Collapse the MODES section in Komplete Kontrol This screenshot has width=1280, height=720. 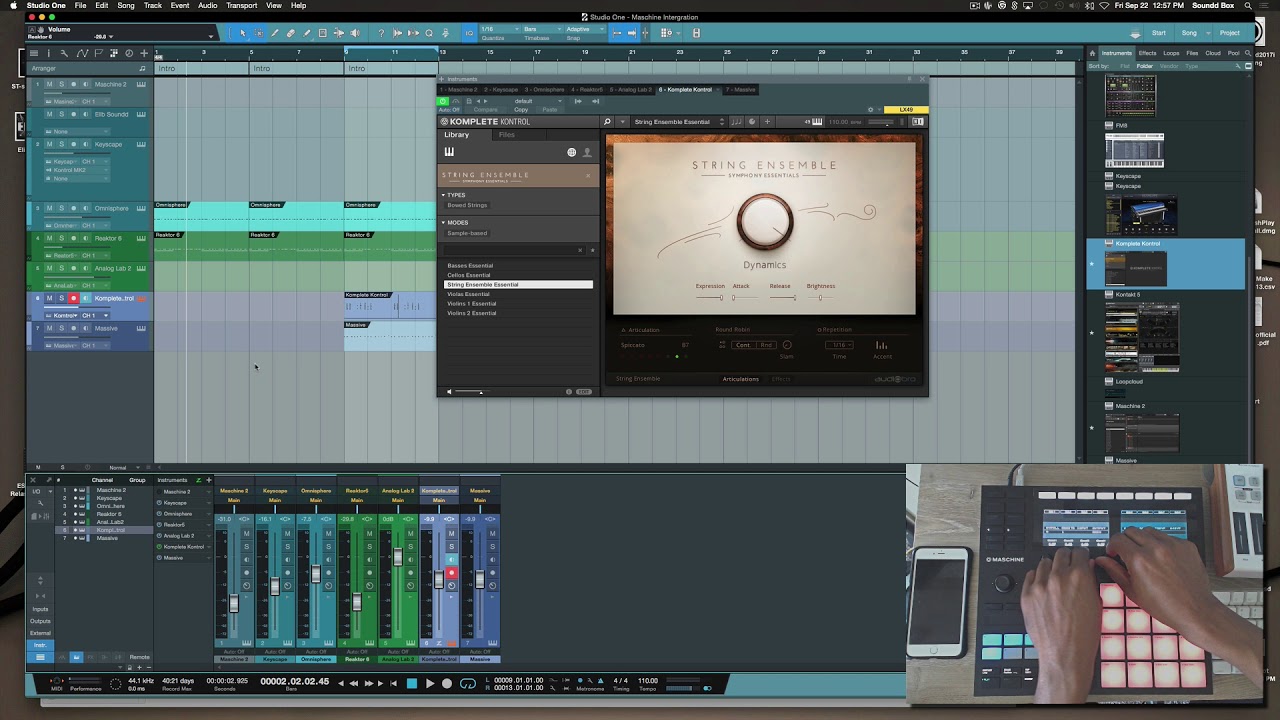tap(444, 223)
